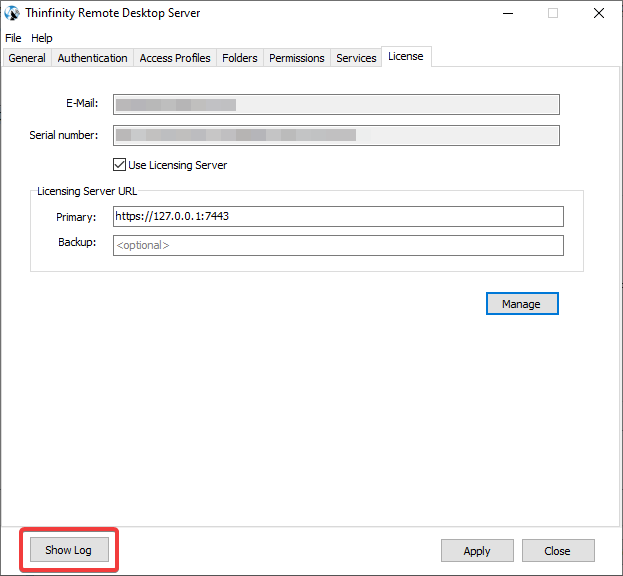The height and width of the screenshot is (576, 623).
Task: Click the Thinfinity app icon in title bar
Action: click(12, 13)
